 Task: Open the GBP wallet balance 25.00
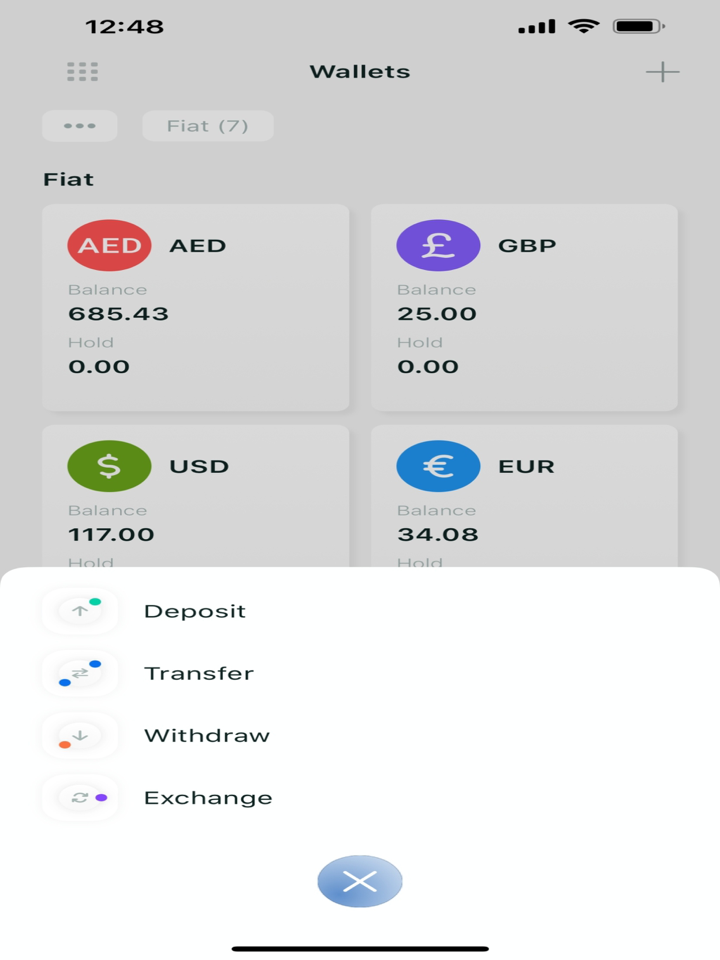(x=436, y=314)
